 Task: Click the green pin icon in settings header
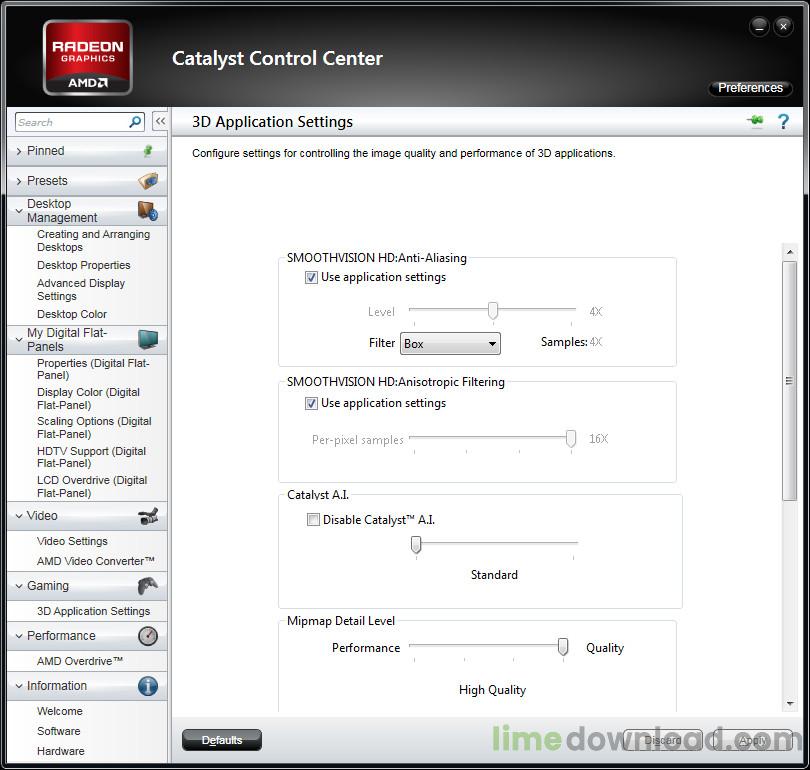point(755,121)
